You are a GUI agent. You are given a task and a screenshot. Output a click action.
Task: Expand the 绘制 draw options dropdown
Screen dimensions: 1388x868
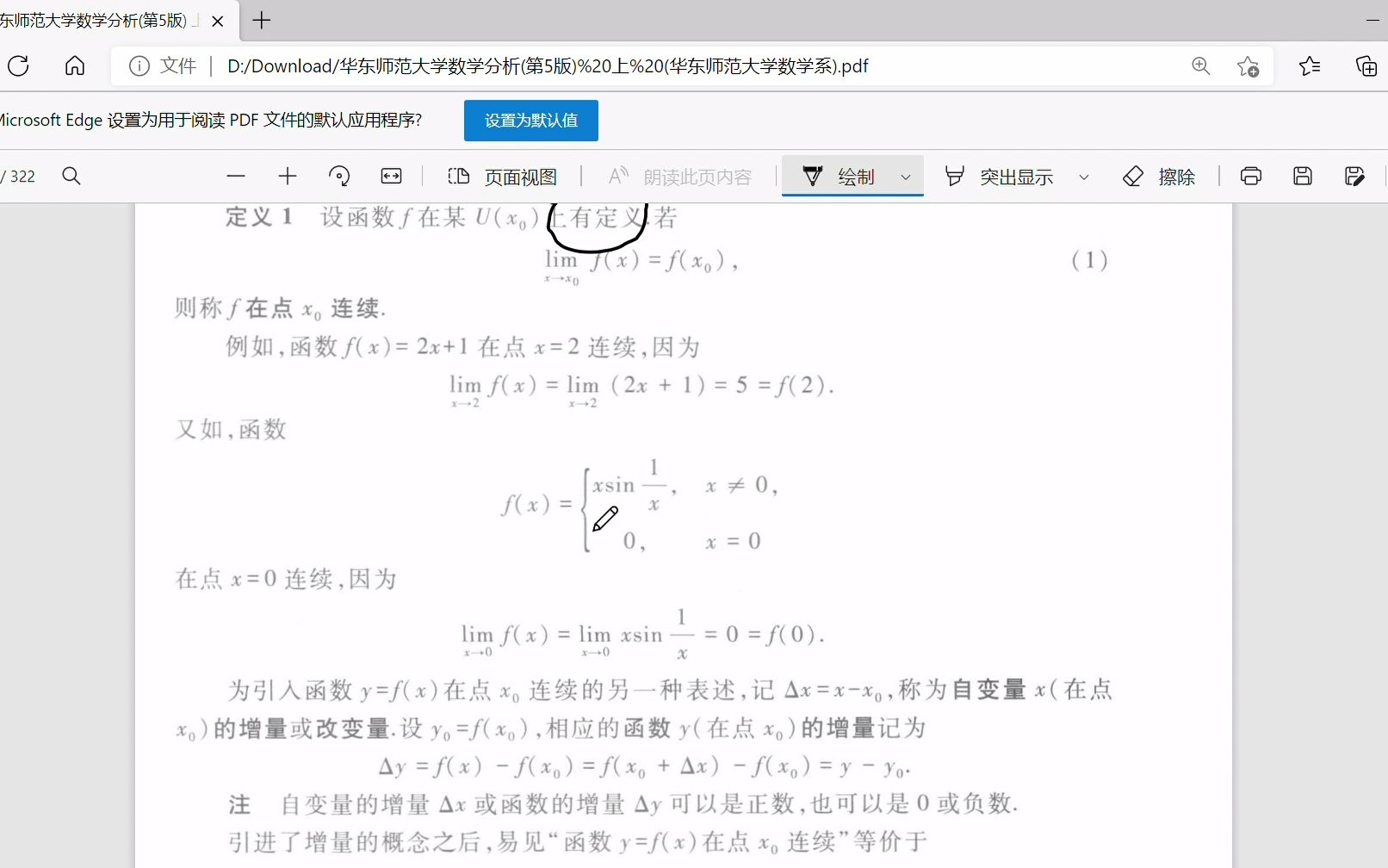(x=906, y=177)
